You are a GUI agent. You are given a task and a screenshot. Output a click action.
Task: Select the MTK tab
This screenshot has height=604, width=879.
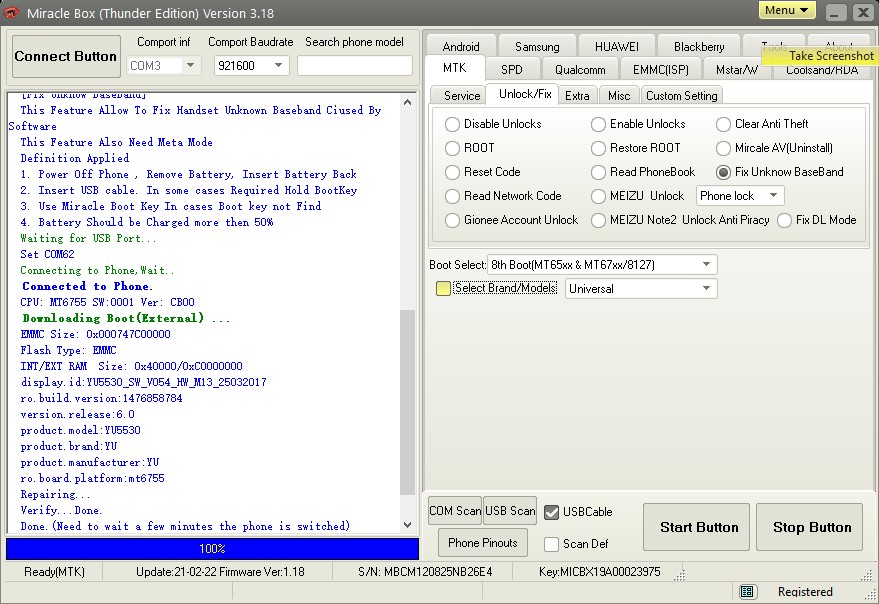[455, 68]
